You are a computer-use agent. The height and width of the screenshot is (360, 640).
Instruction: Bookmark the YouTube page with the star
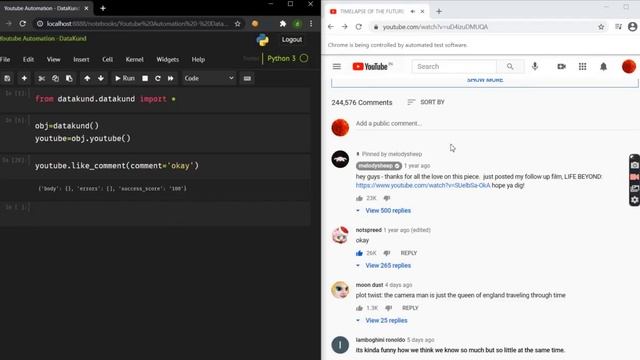click(x=601, y=27)
